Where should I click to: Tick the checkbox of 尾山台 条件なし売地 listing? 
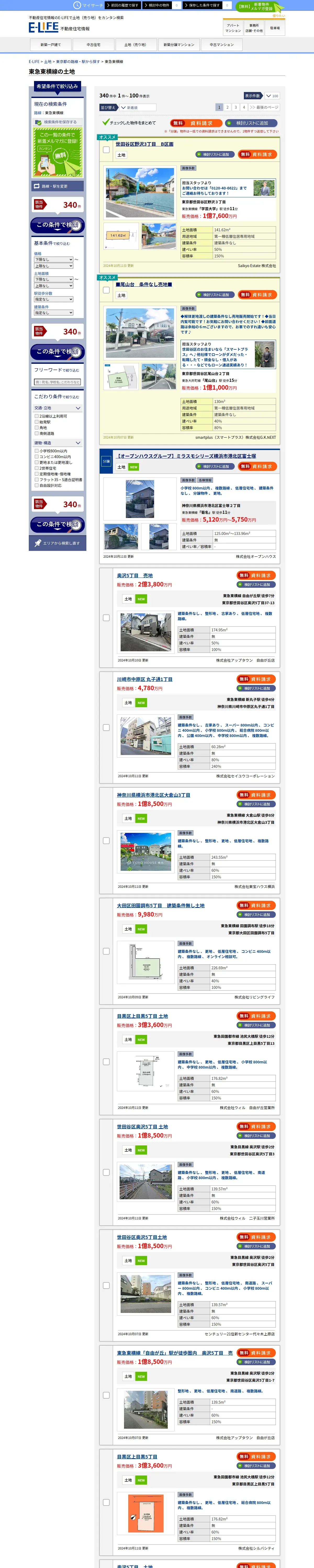coord(106,290)
